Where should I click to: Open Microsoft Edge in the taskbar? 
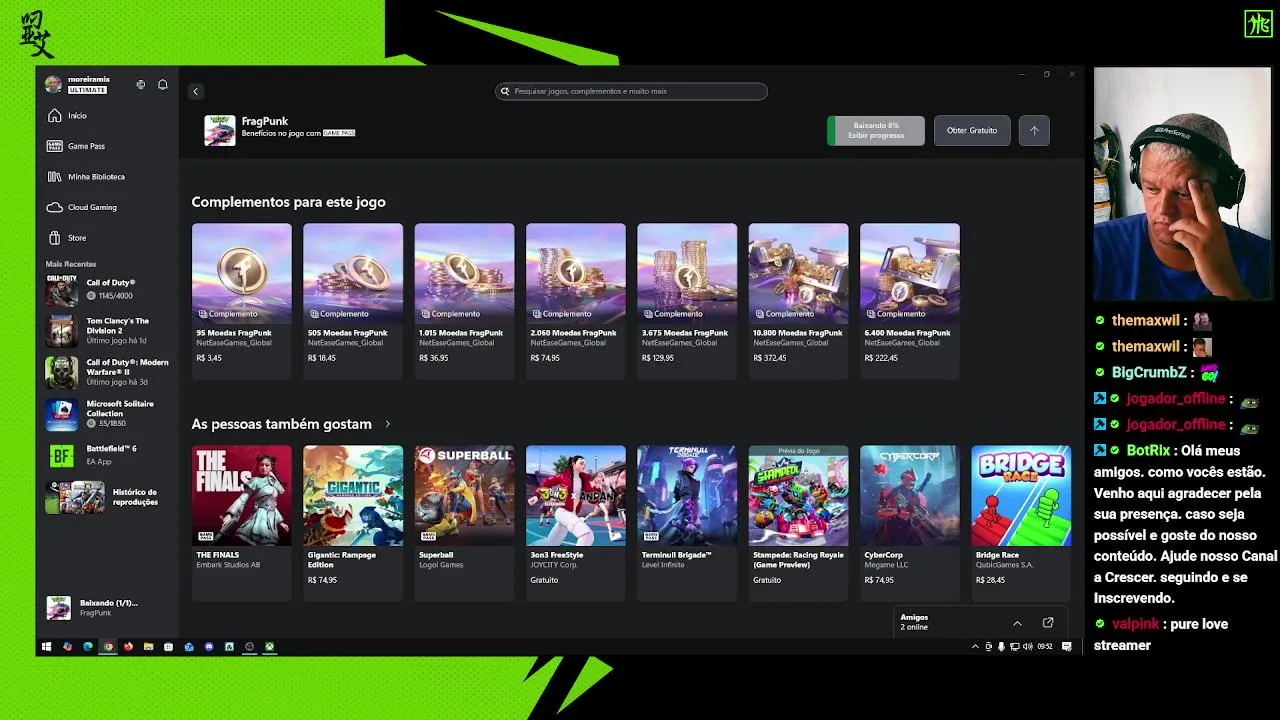click(x=88, y=647)
